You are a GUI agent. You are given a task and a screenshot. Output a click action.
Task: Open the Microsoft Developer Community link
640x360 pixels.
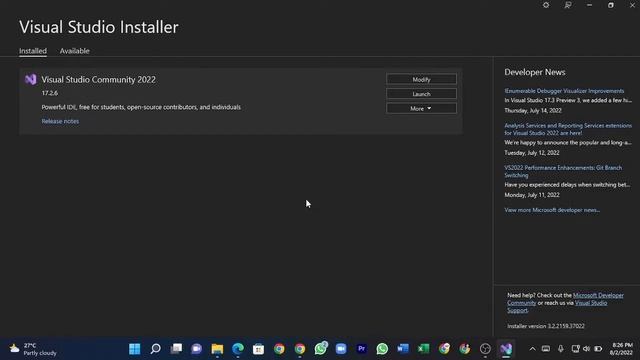click(x=565, y=299)
